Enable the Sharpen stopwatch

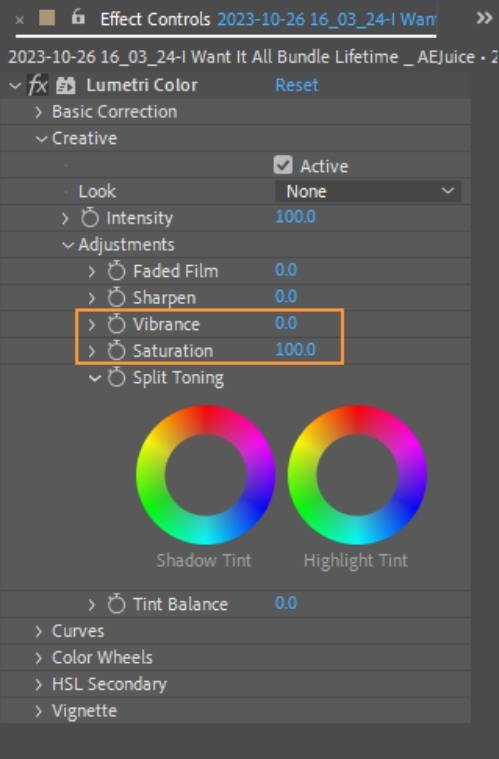point(116,298)
